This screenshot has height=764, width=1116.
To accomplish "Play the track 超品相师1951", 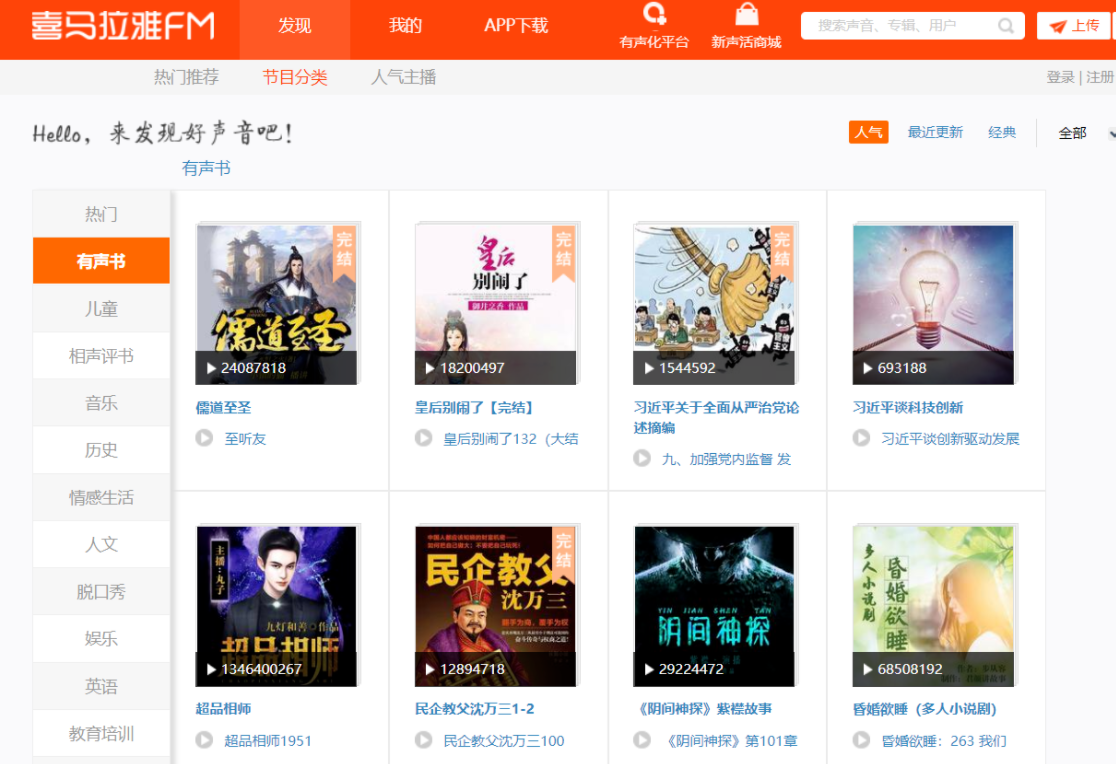I will point(204,740).
